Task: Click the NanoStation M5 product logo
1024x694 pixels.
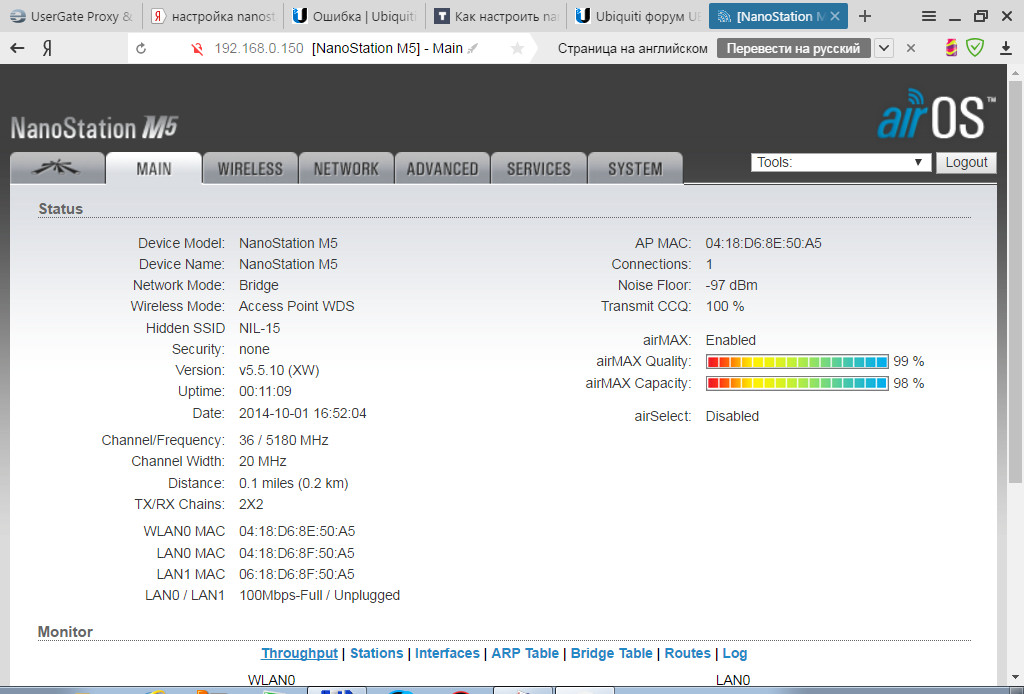Action: (94, 128)
